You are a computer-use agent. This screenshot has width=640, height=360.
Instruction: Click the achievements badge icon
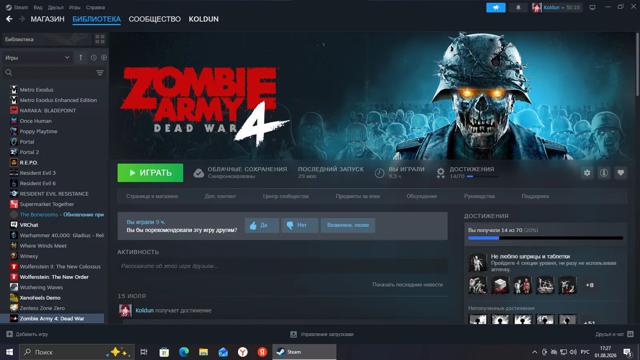[x=440, y=173]
